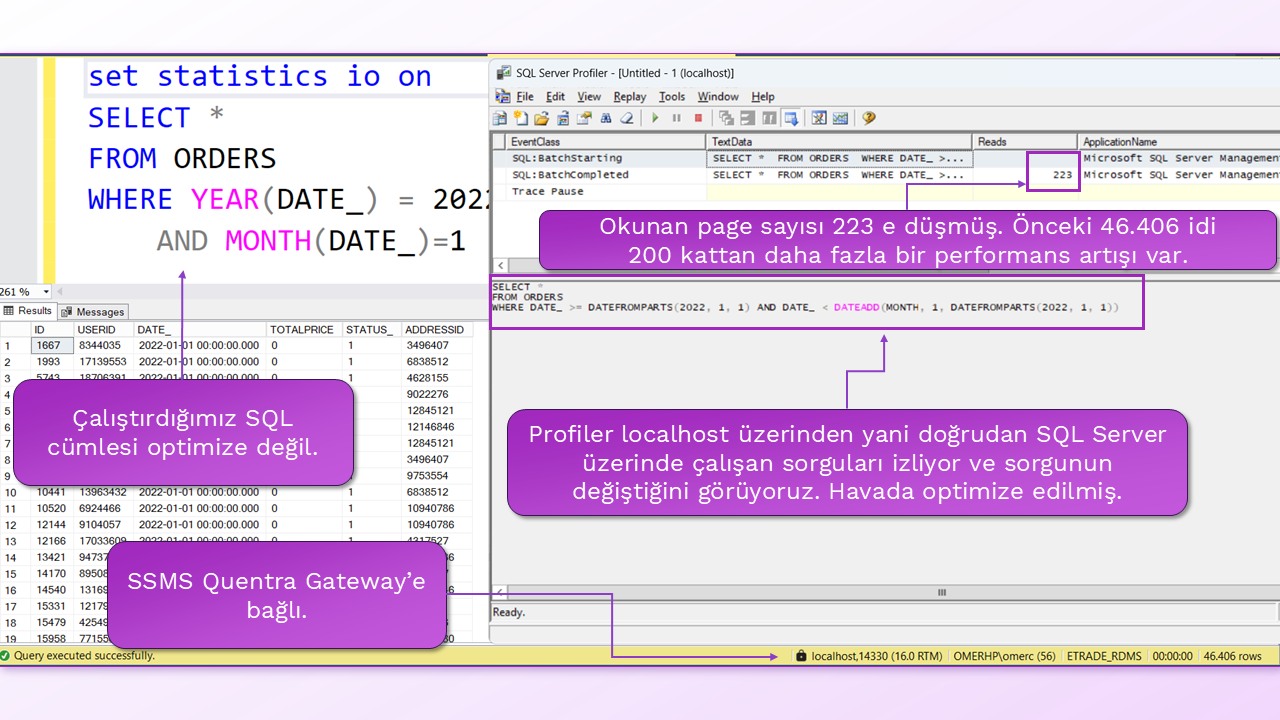Select USERID cell 6924466
The width and height of the screenshot is (1280, 720).
pyautogui.click(x=104, y=509)
